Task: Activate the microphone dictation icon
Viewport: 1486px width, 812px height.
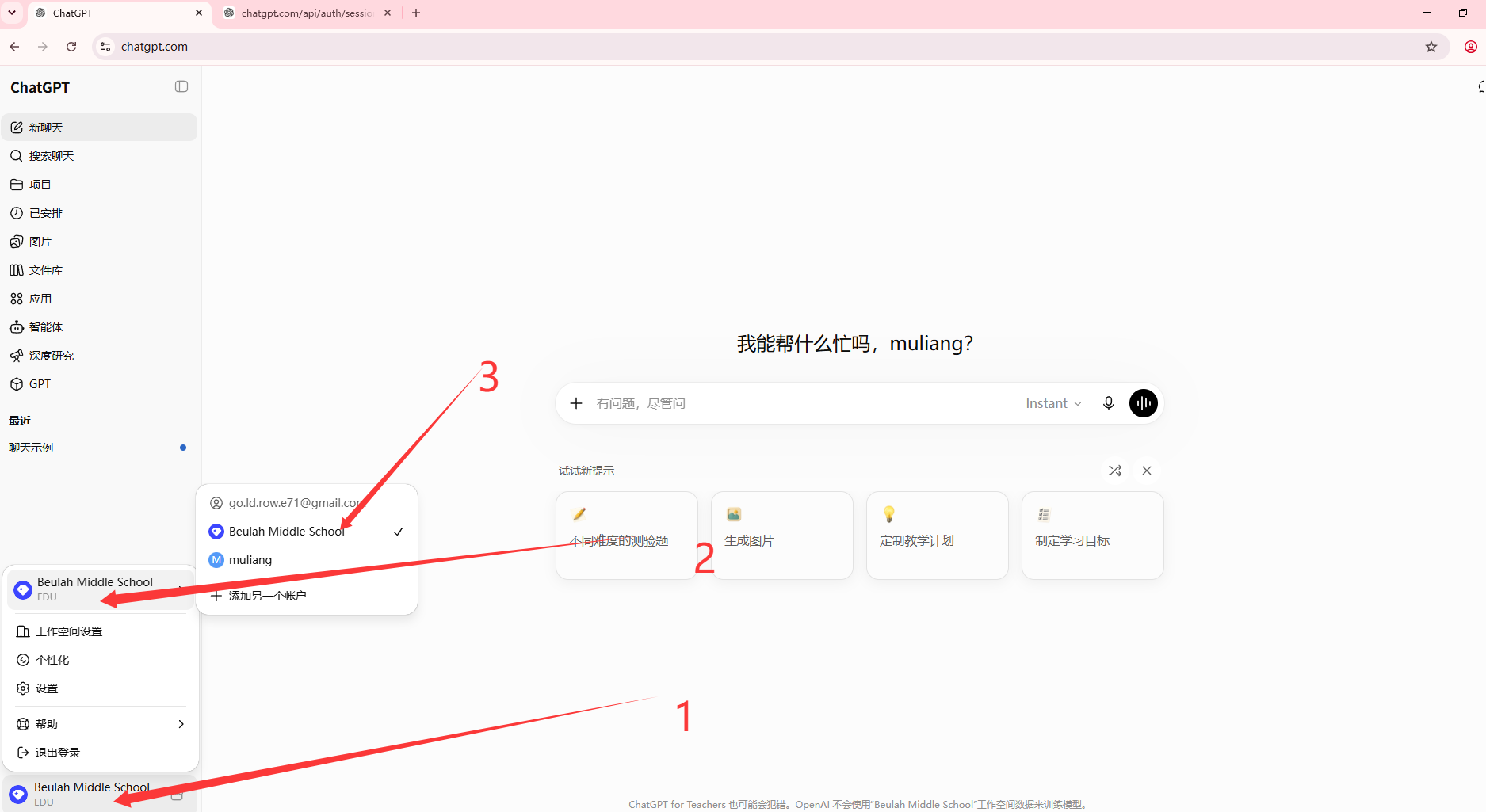Action: coord(1108,403)
